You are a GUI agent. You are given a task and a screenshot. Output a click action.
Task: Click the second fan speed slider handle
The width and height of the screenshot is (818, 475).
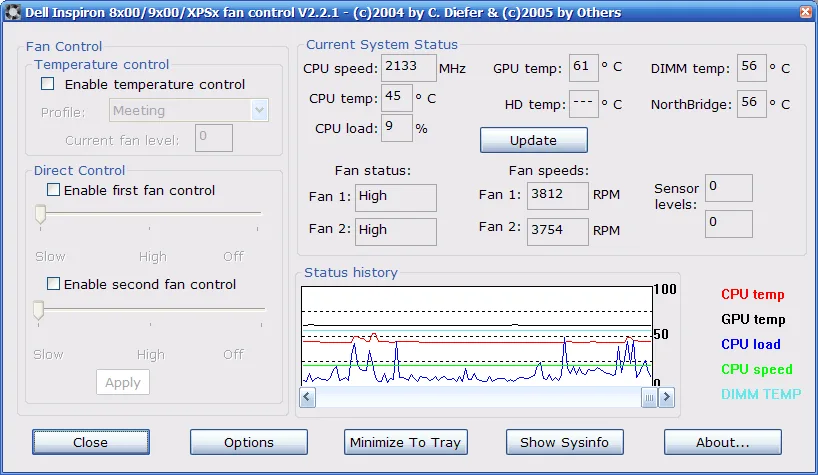click(x=39, y=310)
